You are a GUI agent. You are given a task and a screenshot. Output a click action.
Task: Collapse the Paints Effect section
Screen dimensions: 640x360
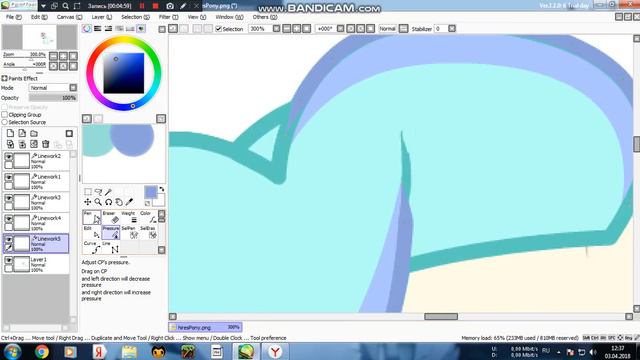[x=4, y=78]
